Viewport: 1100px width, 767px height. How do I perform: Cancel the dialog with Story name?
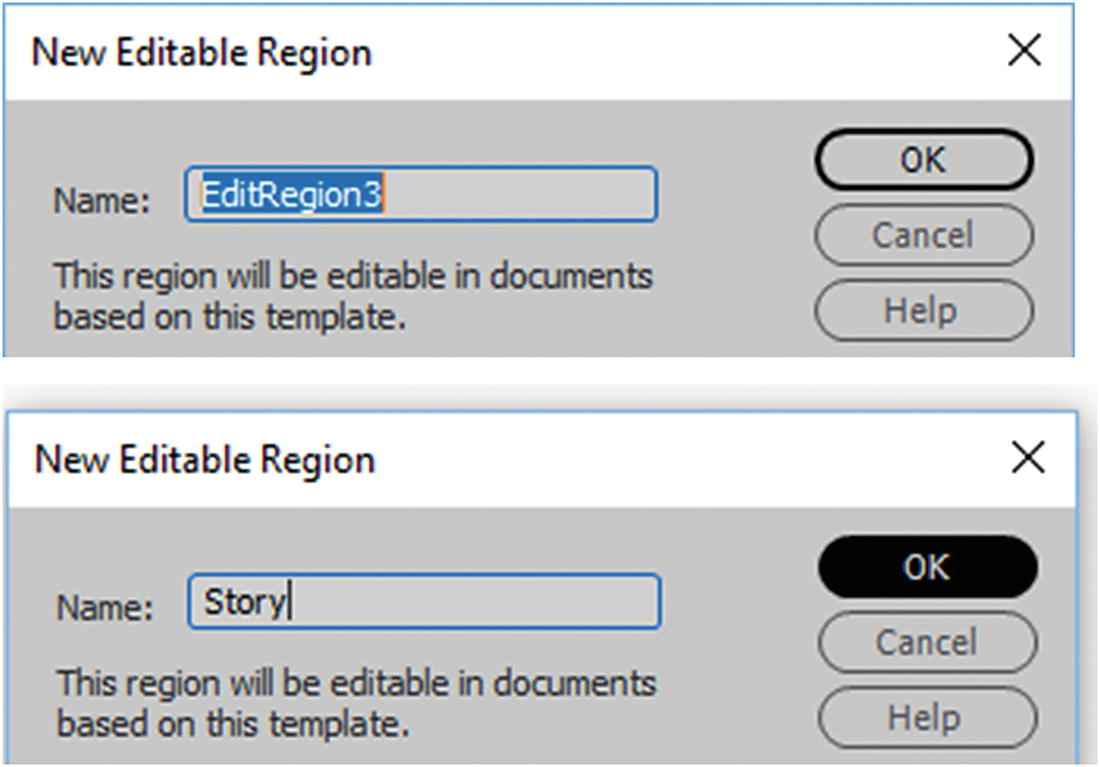[925, 642]
